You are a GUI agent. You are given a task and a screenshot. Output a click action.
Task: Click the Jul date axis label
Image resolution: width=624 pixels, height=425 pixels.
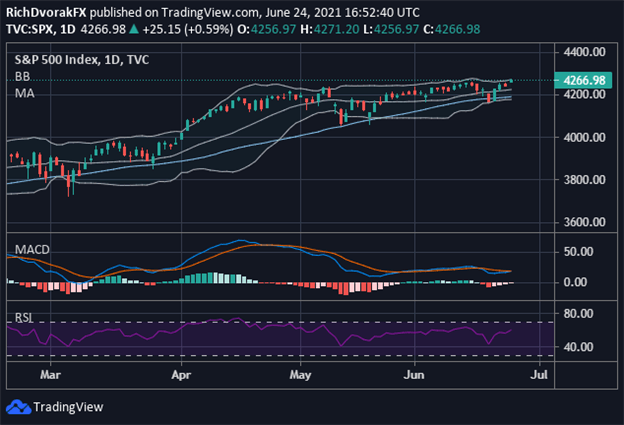539,375
